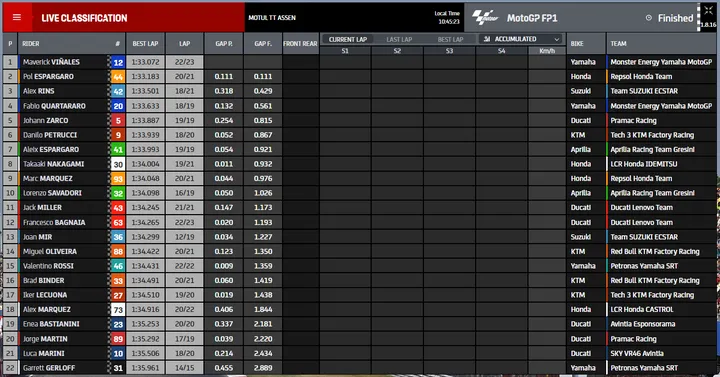Click the MotoGP FP1 session label
Viewport: 720px width, 377px height.
[532, 18]
